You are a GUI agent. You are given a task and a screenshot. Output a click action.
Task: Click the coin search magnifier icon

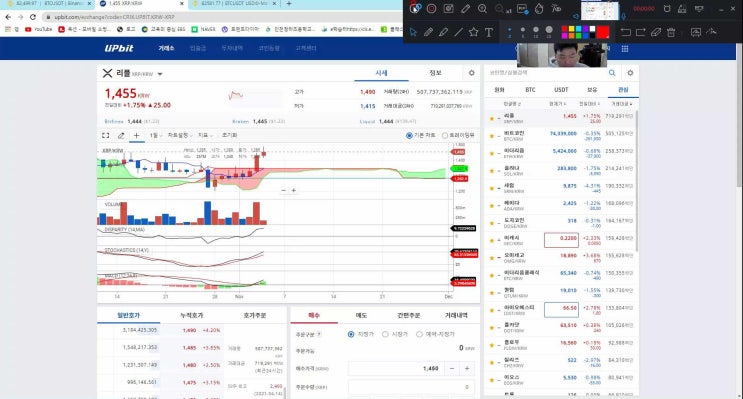612,73
